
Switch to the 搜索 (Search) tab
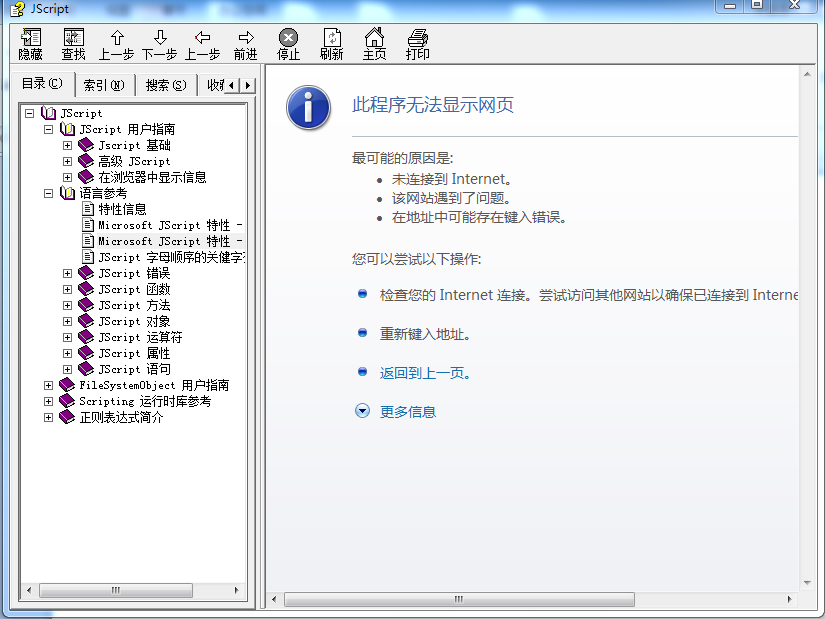[x=166, y=85]
